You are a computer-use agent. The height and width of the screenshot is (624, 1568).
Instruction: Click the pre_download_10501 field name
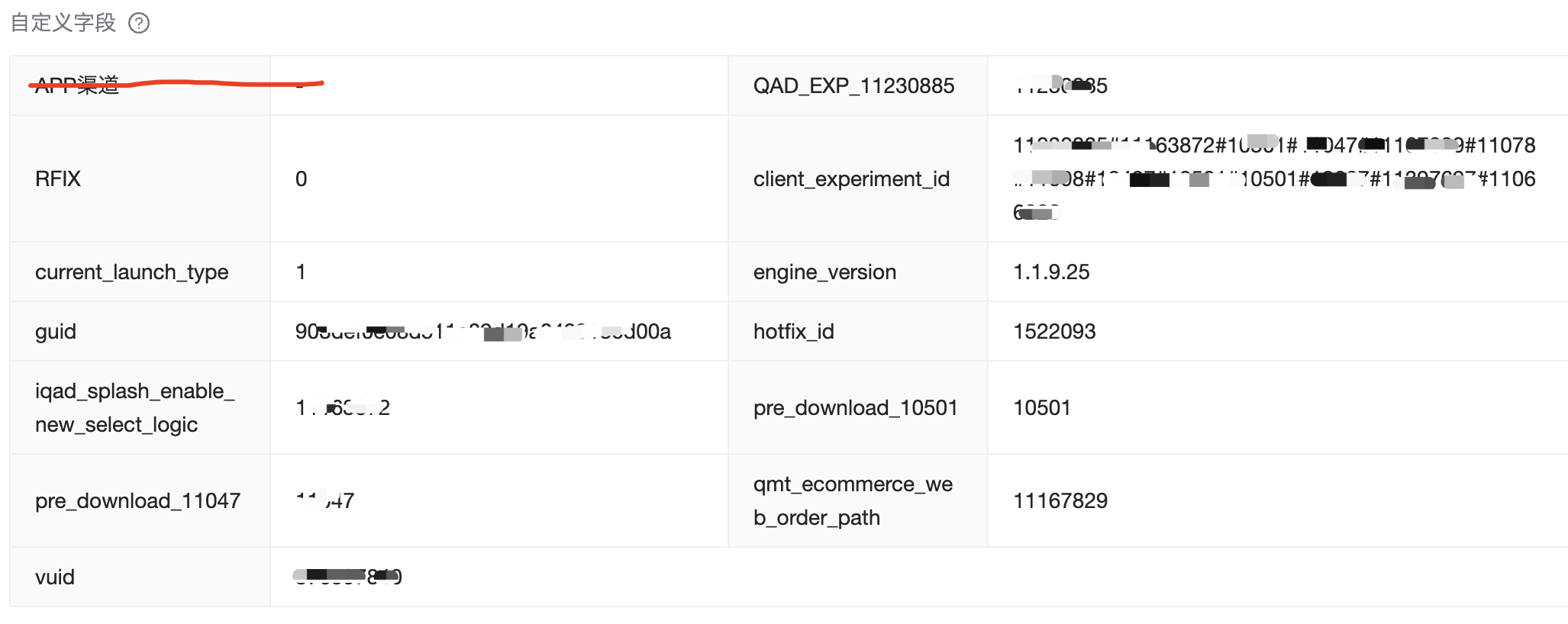pyautogui.click(x=855, y=407)
